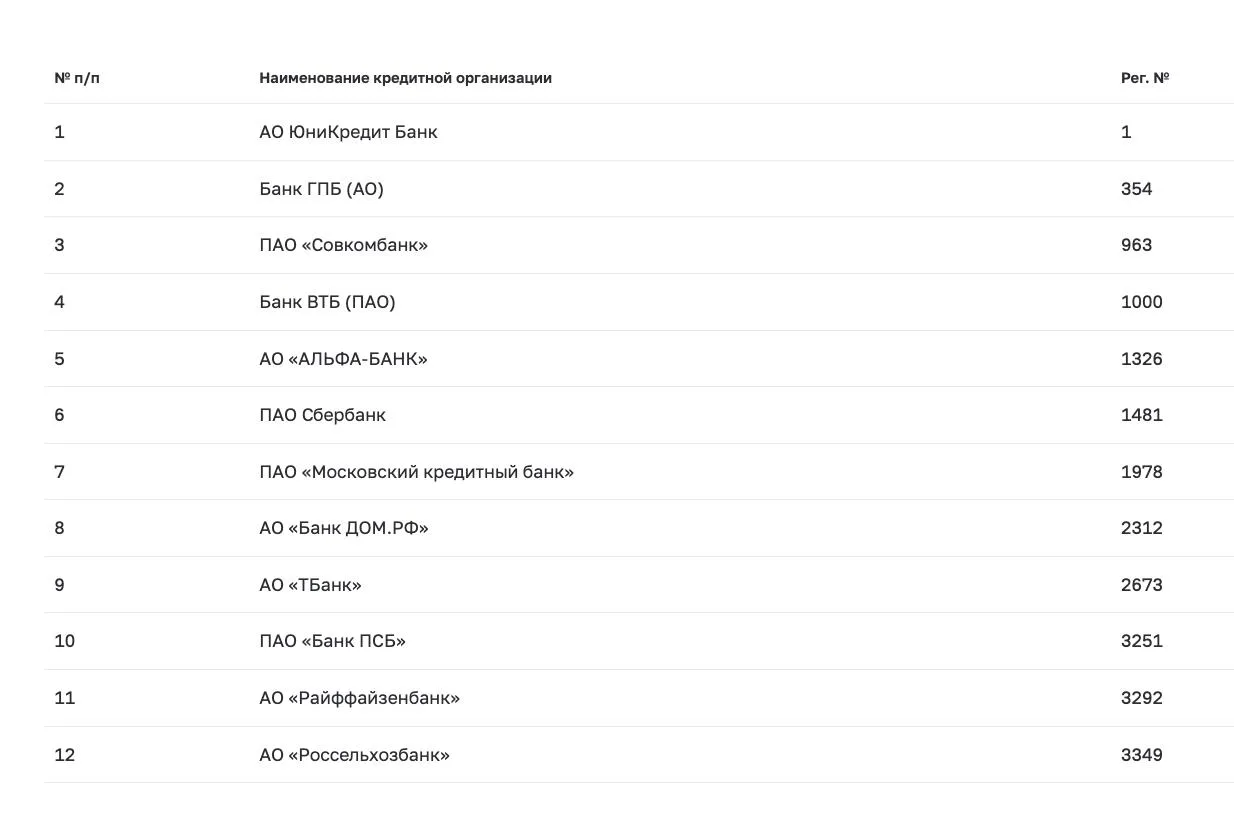This screenshot has height=840, width=1234.
Task: Select the Банк ВТБ (ПАО) row
Action: [639, 302]
